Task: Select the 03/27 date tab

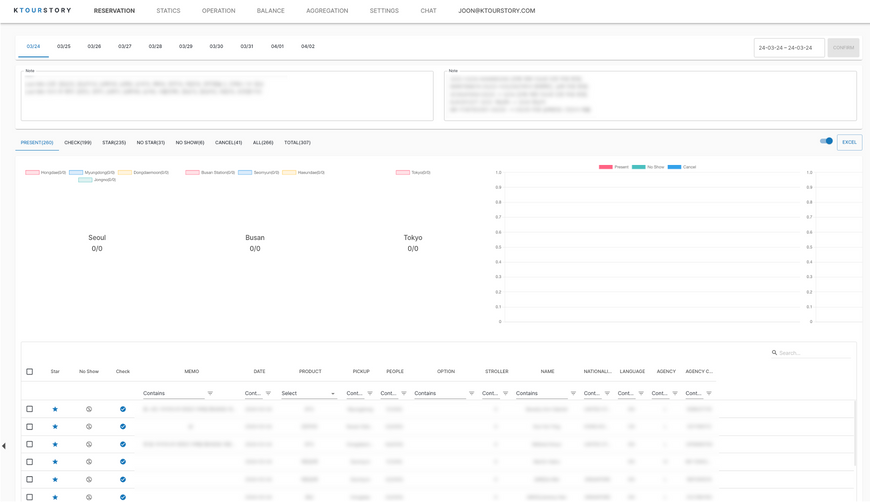Action: tap(125, 46)
